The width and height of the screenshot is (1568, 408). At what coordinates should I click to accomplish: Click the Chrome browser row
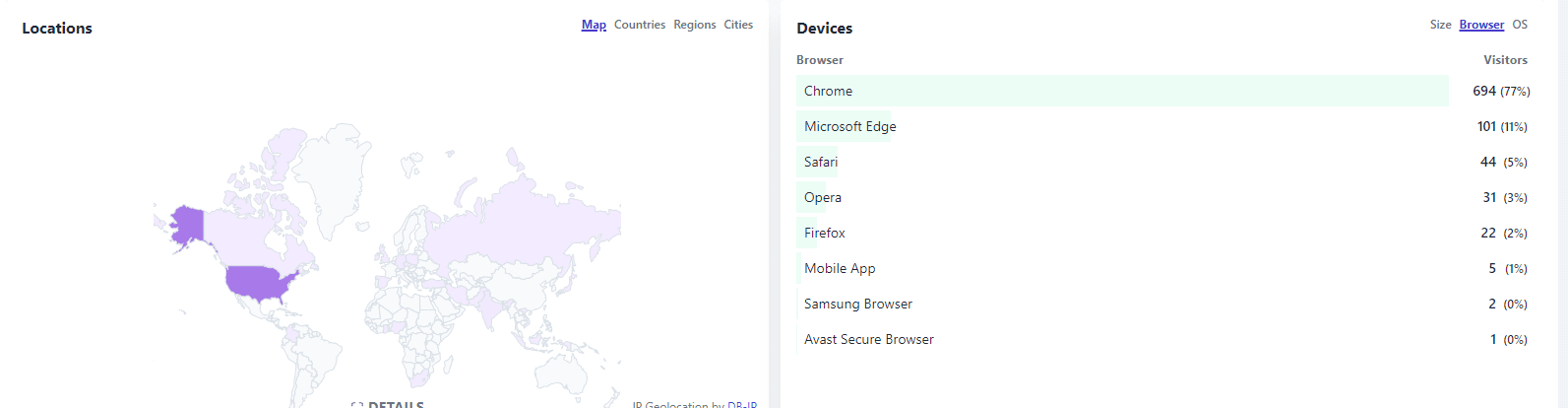coord(1163,91)
